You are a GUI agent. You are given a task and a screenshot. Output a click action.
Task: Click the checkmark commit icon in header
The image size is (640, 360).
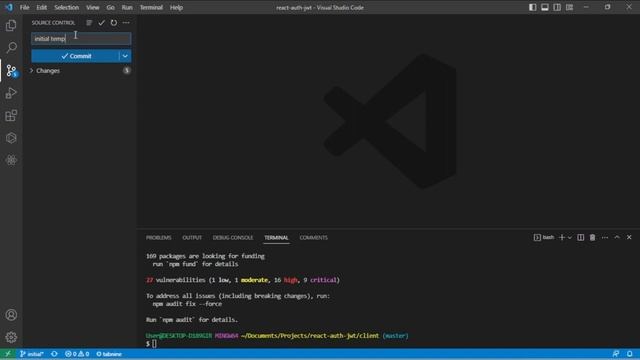(x=101, y=23)
